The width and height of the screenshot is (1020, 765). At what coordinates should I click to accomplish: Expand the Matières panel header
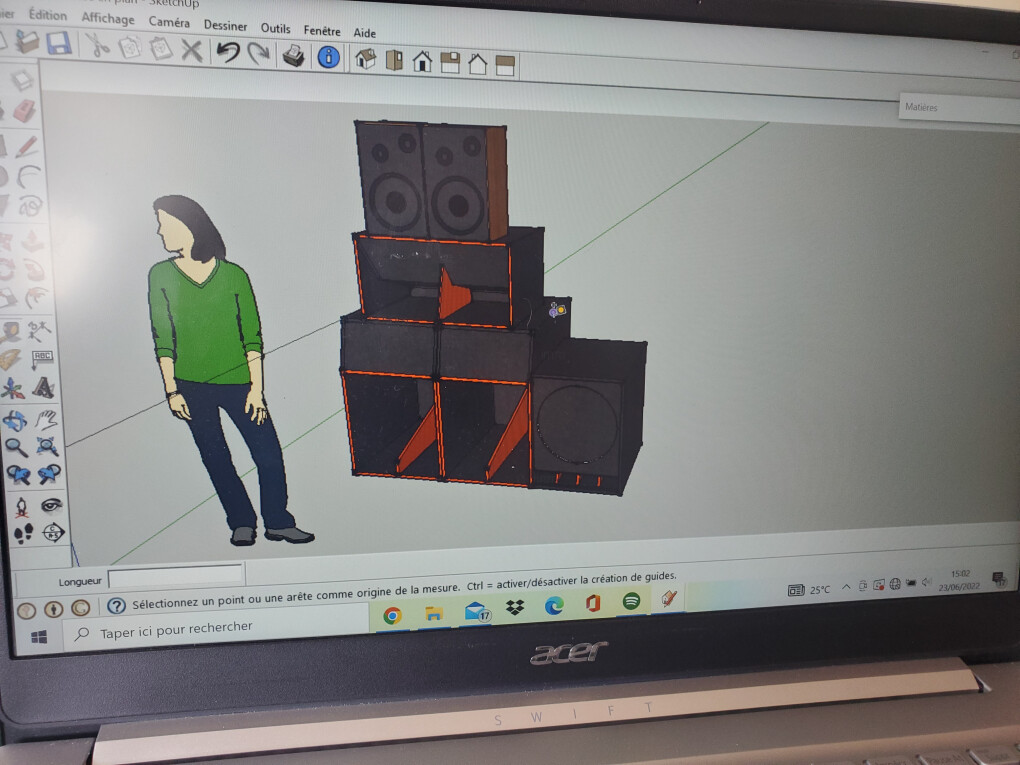958,109
